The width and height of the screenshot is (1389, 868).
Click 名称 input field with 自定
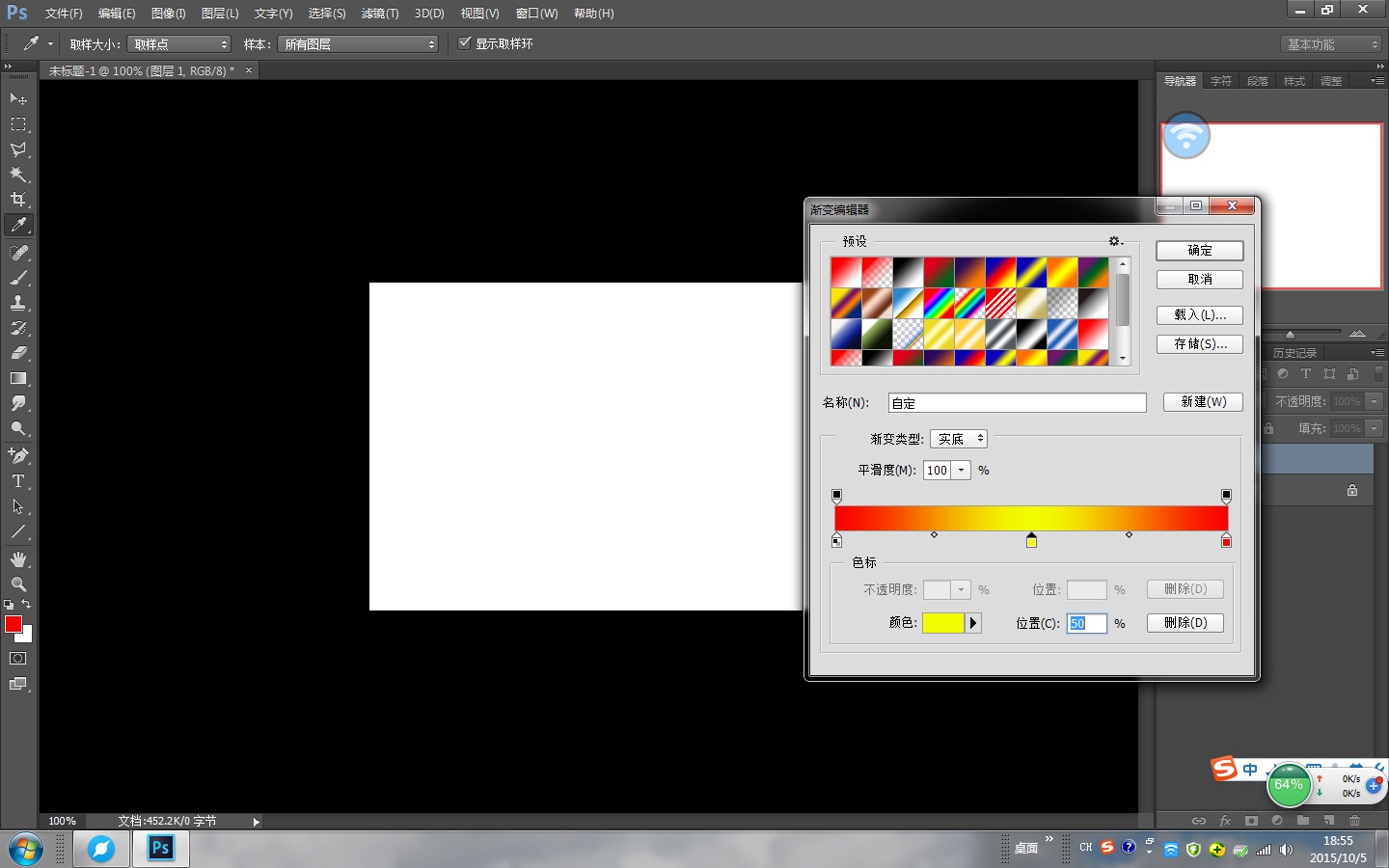(x=1017, y=403)
